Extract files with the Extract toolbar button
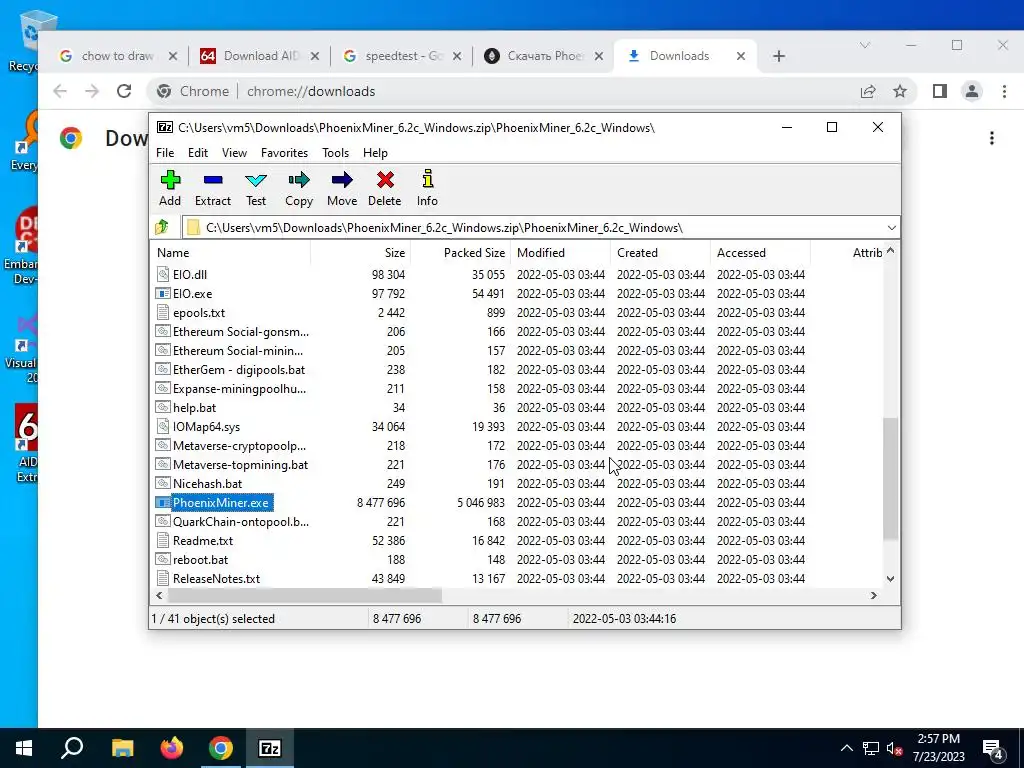 tap(213, 188)
